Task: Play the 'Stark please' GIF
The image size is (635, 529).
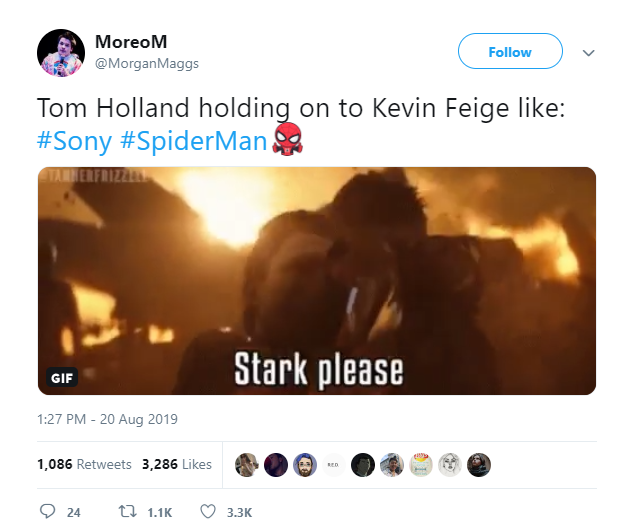Action: 317,280
